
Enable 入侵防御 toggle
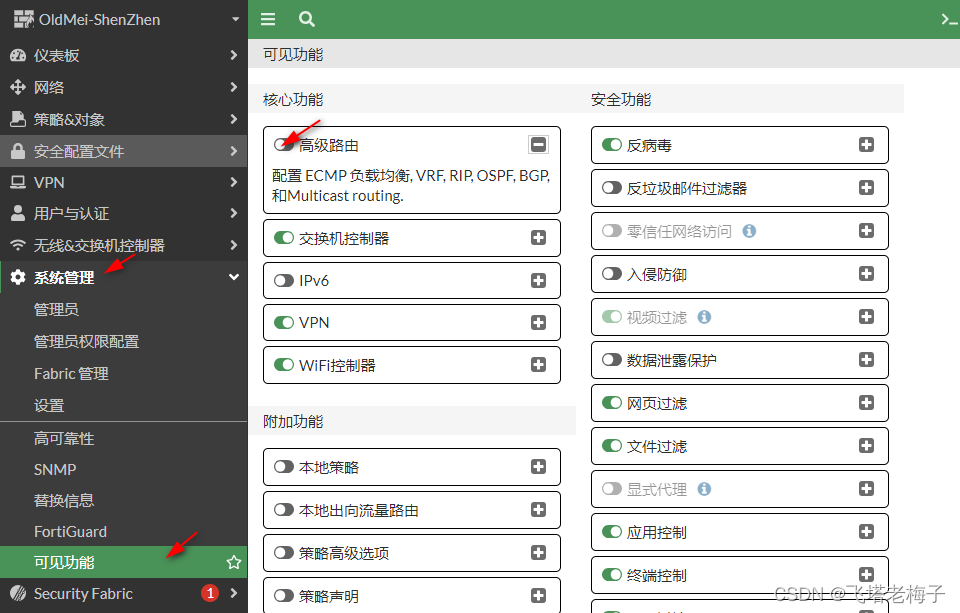point(612,274)
